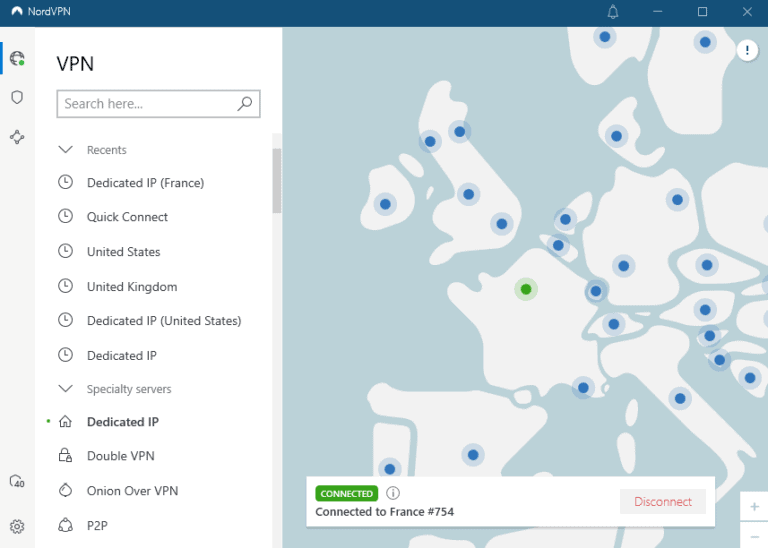Click the notification bell icon
Image resolution: width=768 pixels, height=548 pixels.
613,12
